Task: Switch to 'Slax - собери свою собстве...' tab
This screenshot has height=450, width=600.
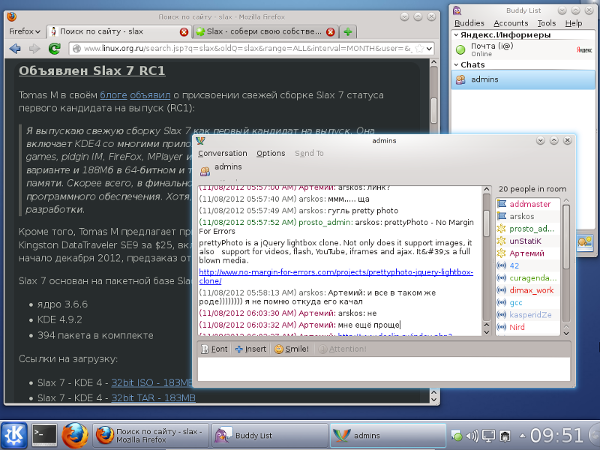Action: (x=264, y=32)
